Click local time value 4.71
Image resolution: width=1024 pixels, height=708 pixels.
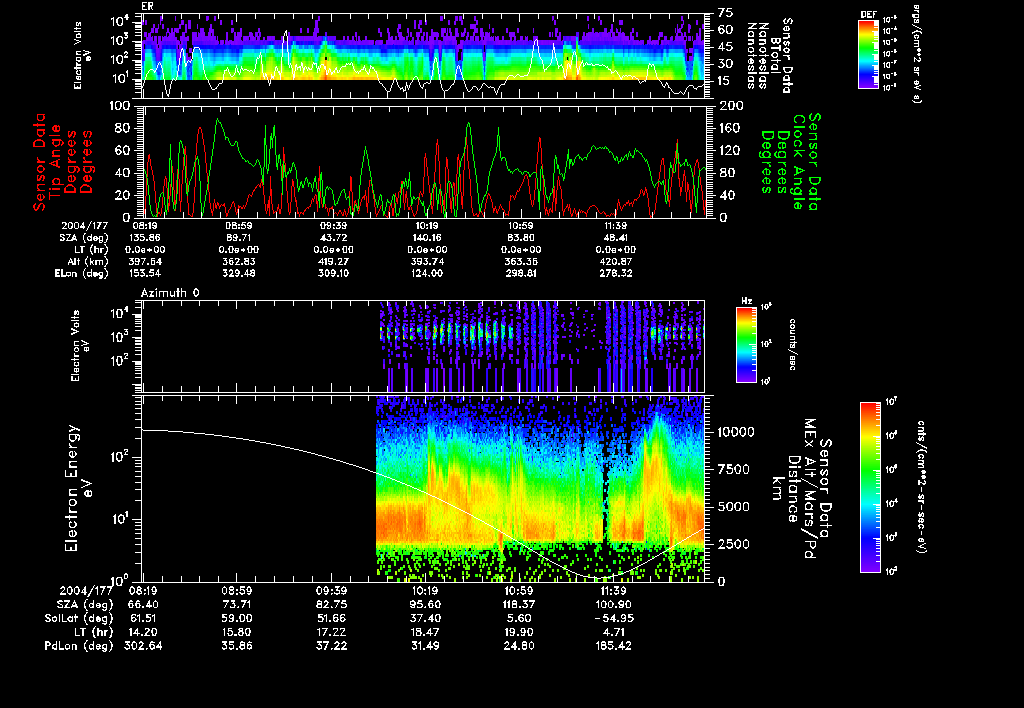[x=613, y=632]
